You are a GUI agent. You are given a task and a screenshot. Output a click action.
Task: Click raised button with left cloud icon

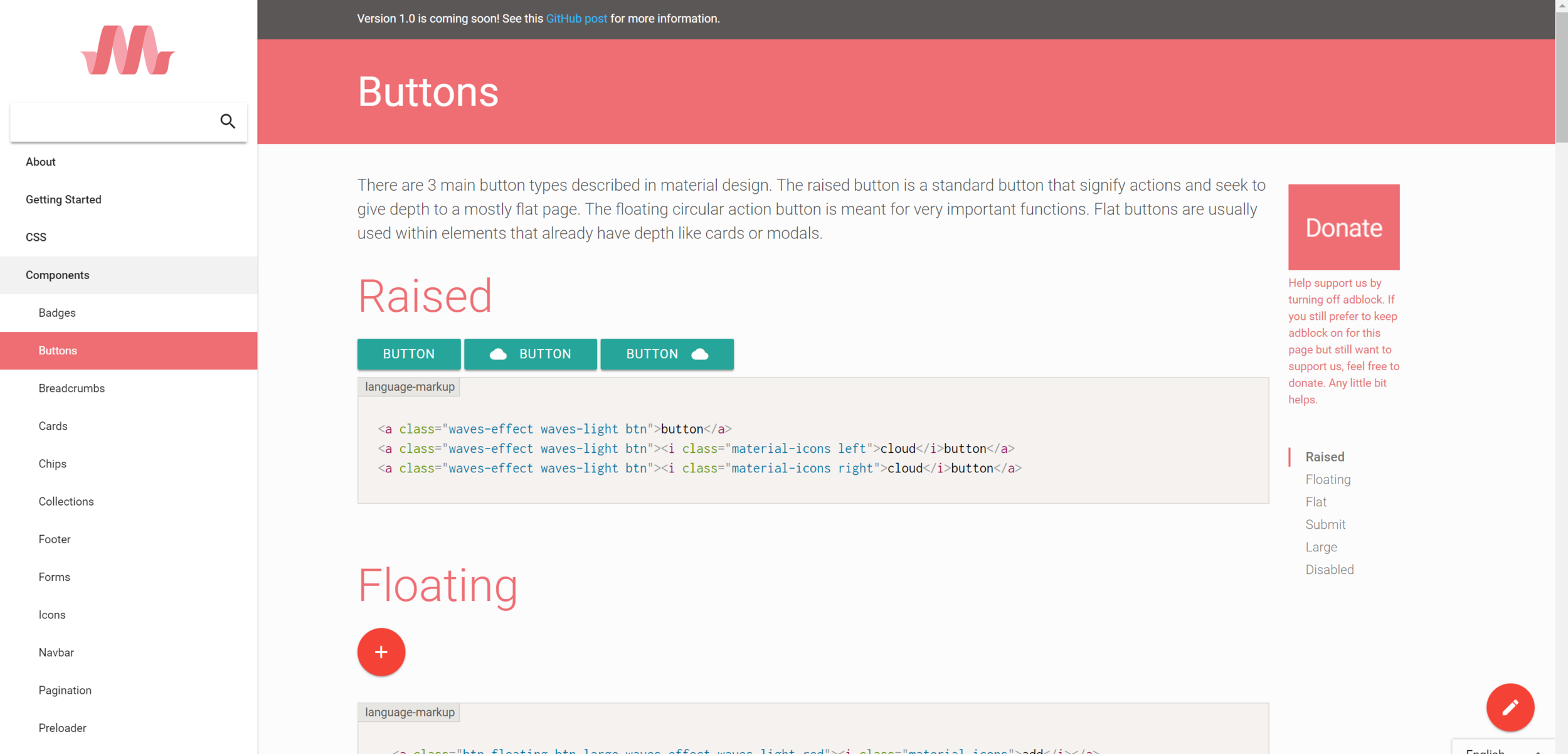530,354
